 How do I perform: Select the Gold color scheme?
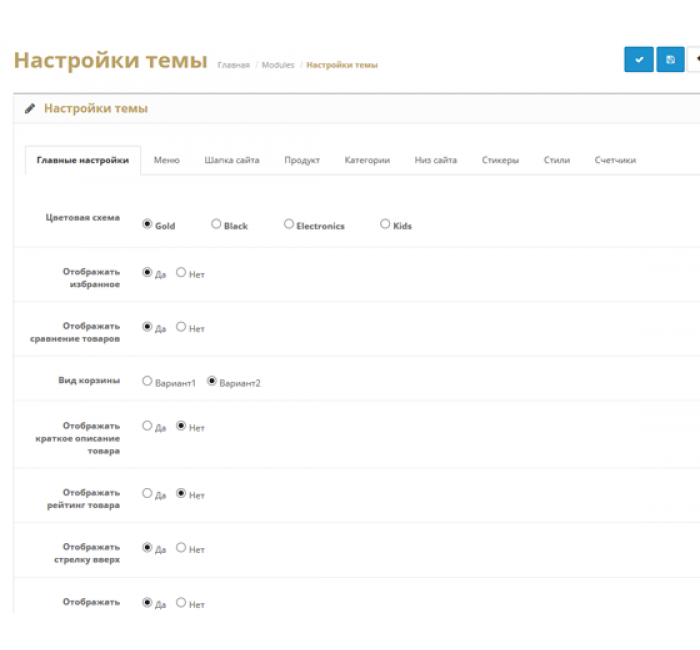147,224
